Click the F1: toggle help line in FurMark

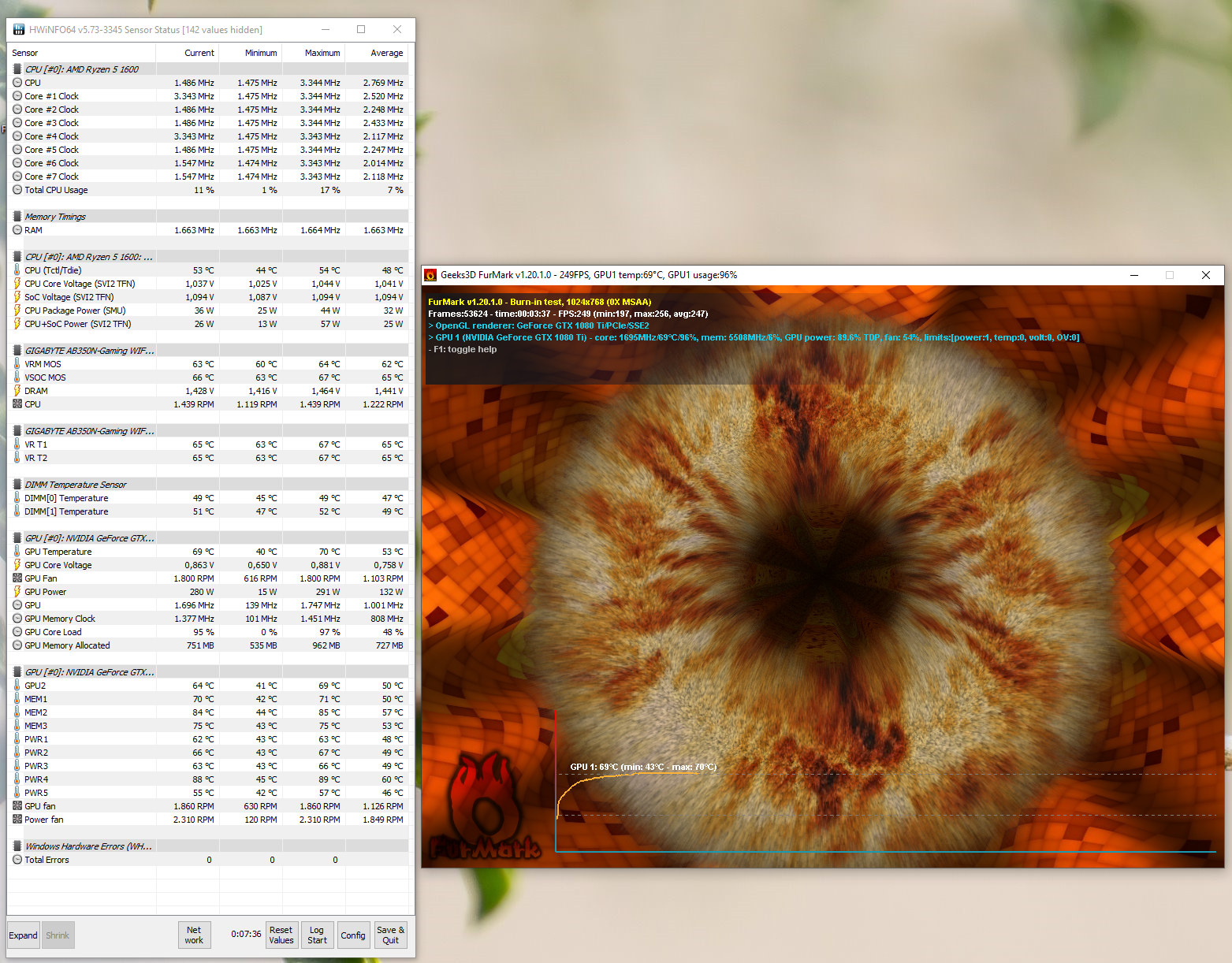click(x=463, y=349)
